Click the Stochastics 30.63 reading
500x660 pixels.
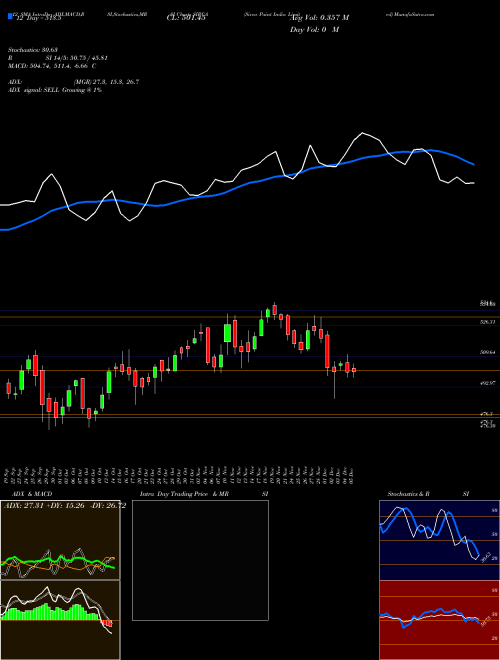pos(33,50)
